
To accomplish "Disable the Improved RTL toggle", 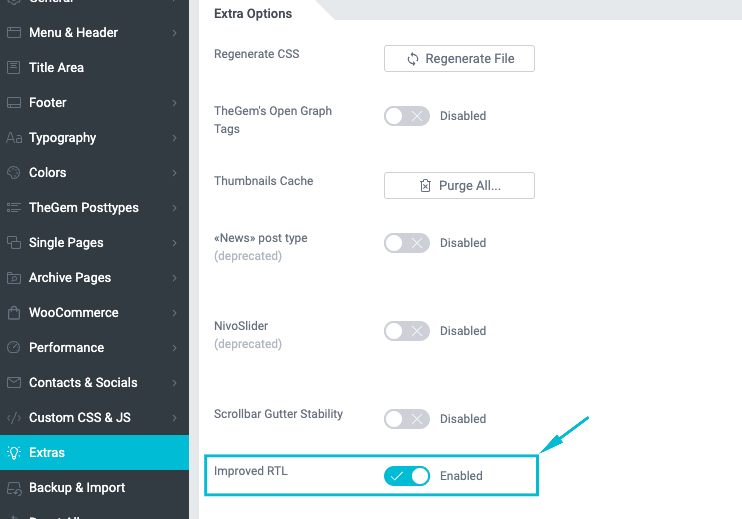I will (x=407, y=476).
